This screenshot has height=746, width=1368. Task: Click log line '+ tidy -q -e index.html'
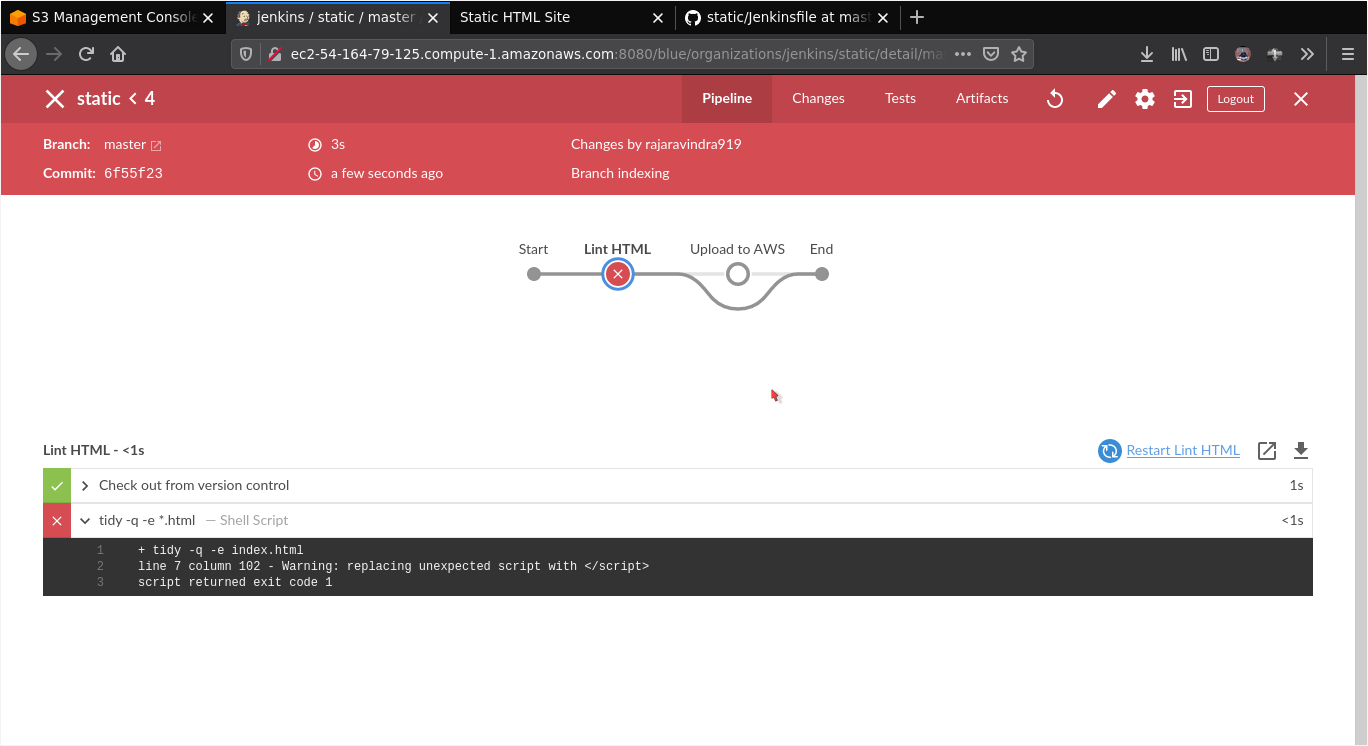point(221,551)
